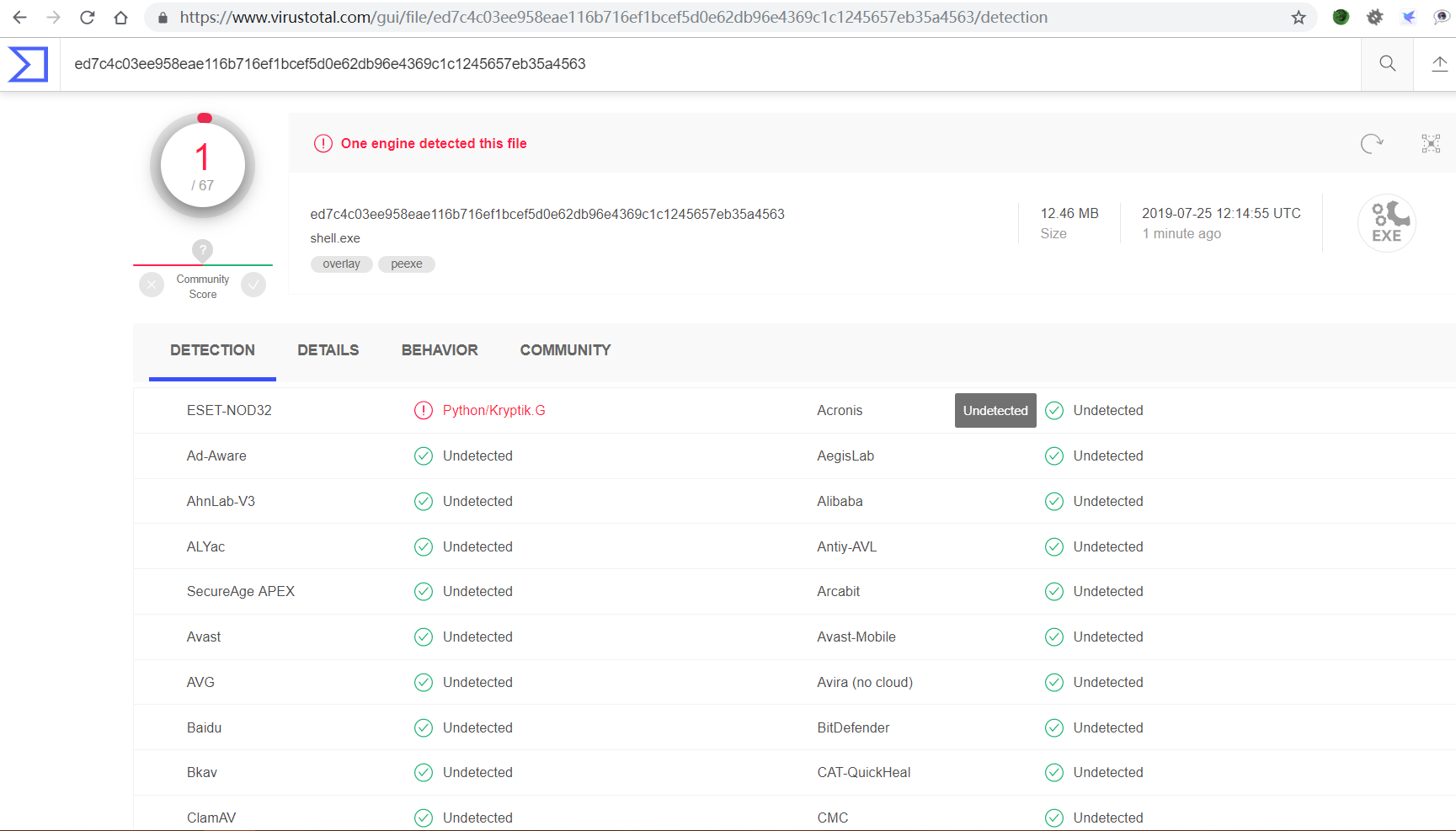Click the Bkav engine name

[202, 772]
